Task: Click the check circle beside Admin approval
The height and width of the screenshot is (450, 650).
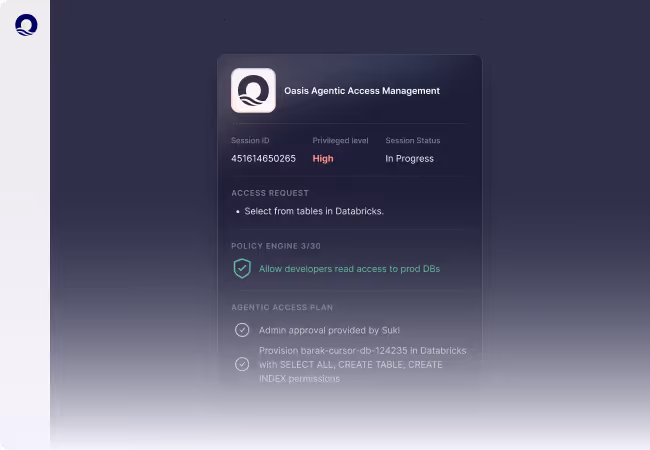Action: pos(242,330)
